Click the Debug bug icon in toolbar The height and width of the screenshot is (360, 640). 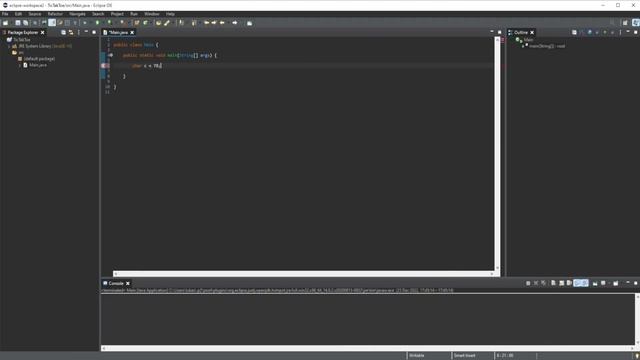[84, 23]
